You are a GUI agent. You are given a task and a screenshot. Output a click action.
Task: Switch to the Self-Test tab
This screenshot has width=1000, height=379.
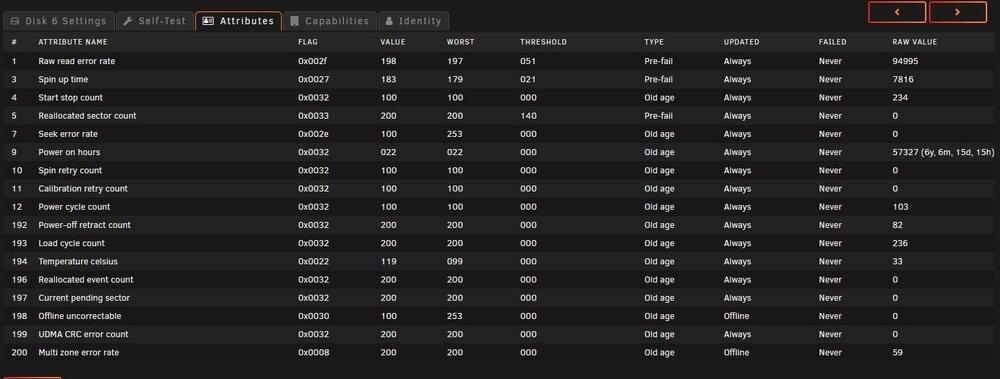coord(155,21)
